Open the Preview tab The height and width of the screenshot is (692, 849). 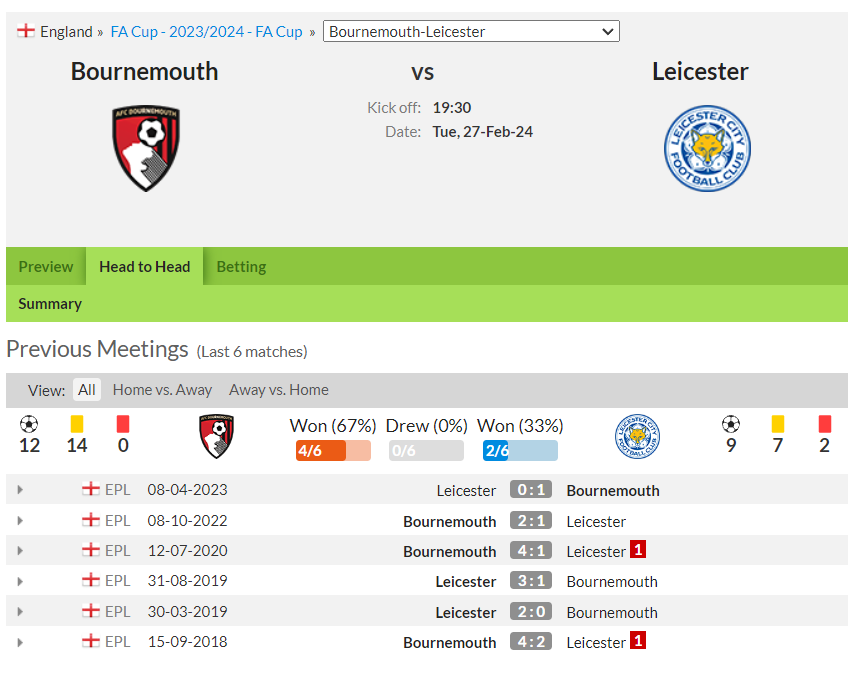[x=45, y=266]
